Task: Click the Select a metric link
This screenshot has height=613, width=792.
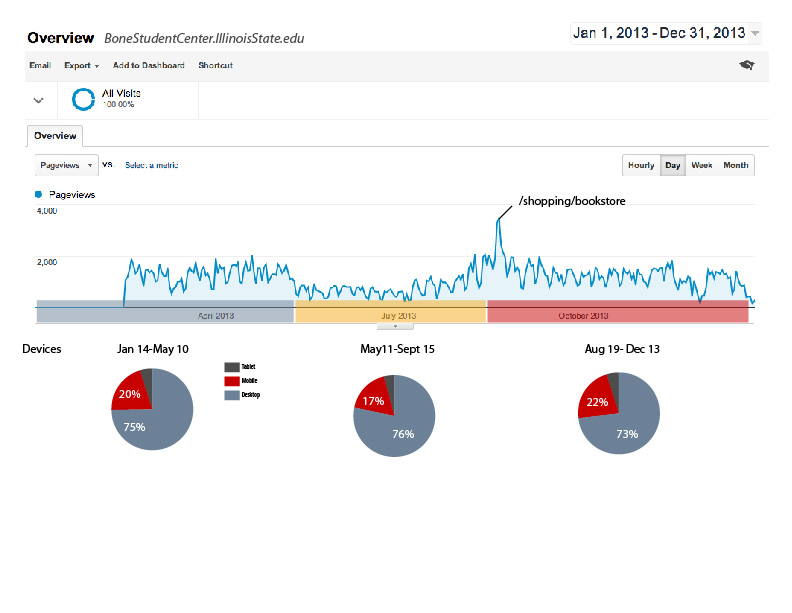Action: [x=152, y=165]
